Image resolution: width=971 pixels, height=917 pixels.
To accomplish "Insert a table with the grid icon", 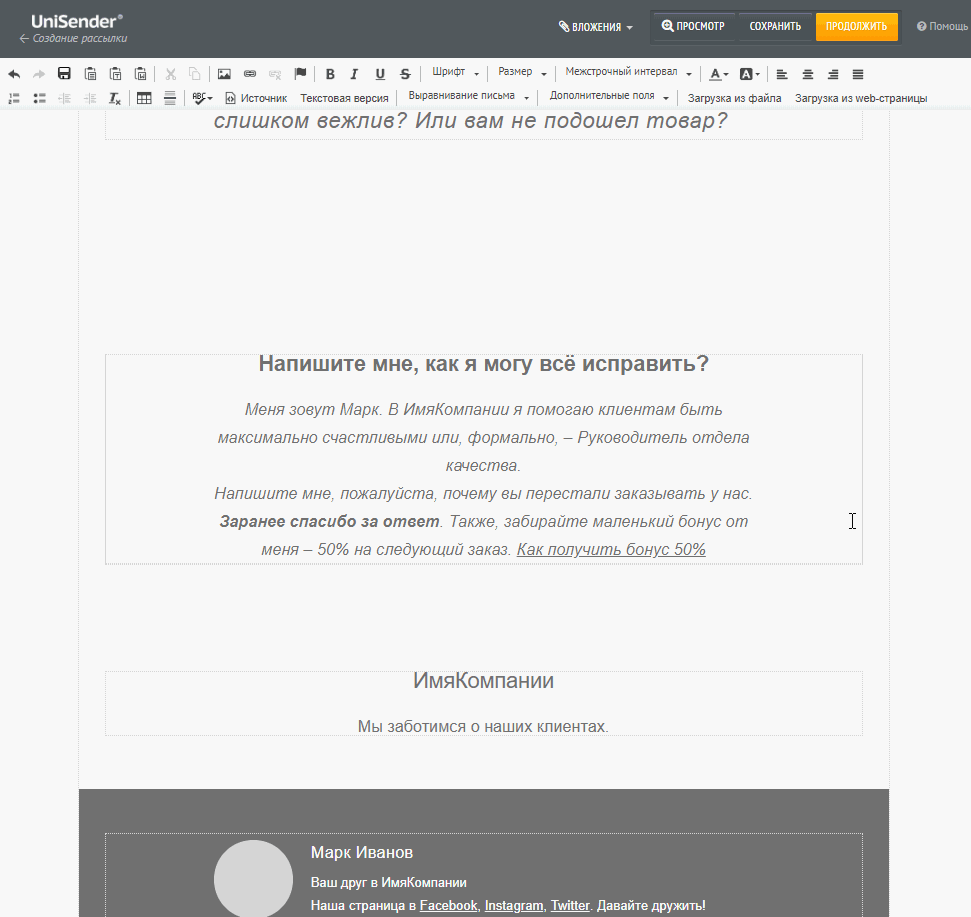I will pyautogui.click(x=144, y=98).
